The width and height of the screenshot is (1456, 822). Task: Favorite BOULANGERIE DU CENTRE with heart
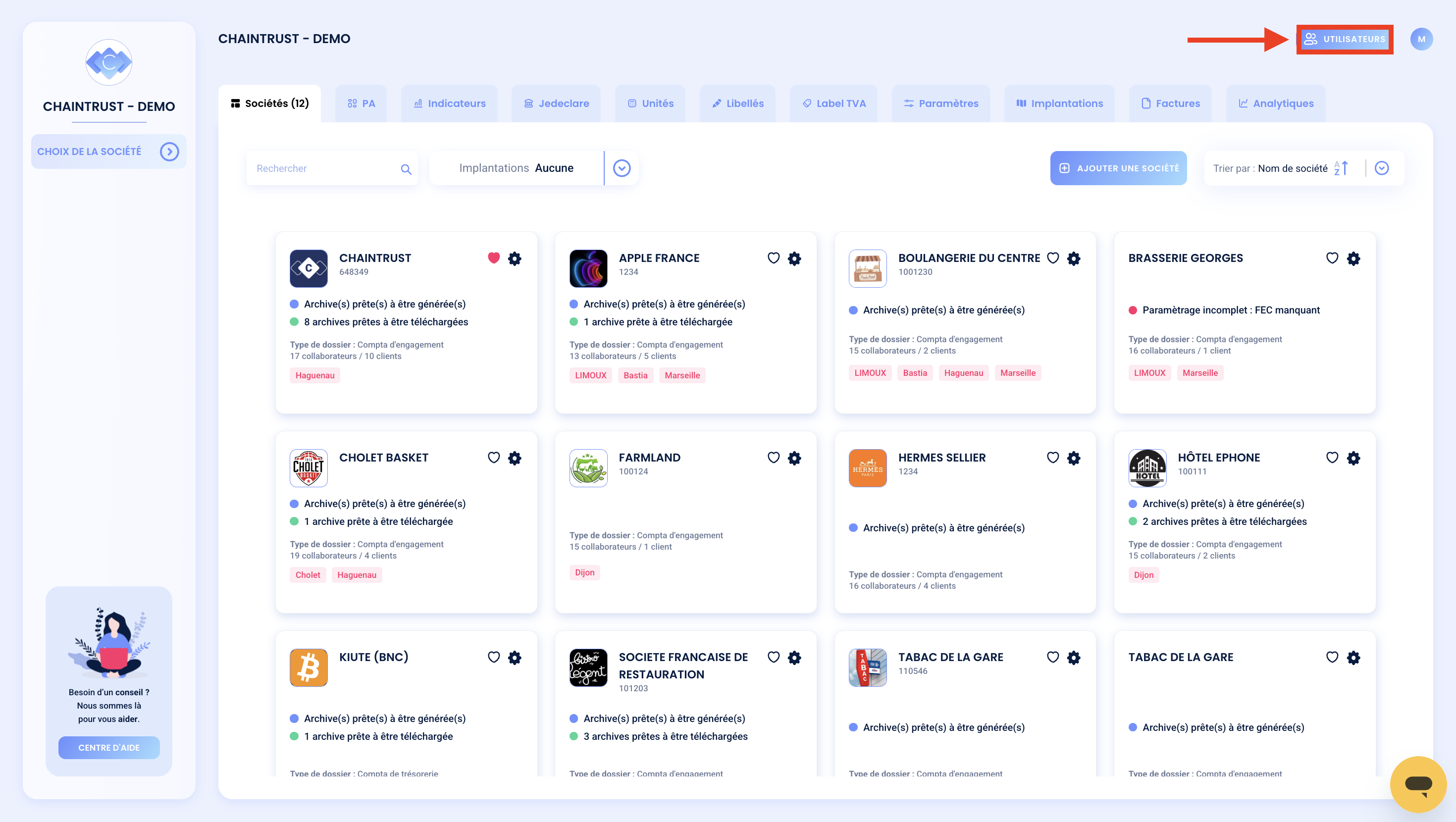pyautogui.click(x=1052, y=258)
